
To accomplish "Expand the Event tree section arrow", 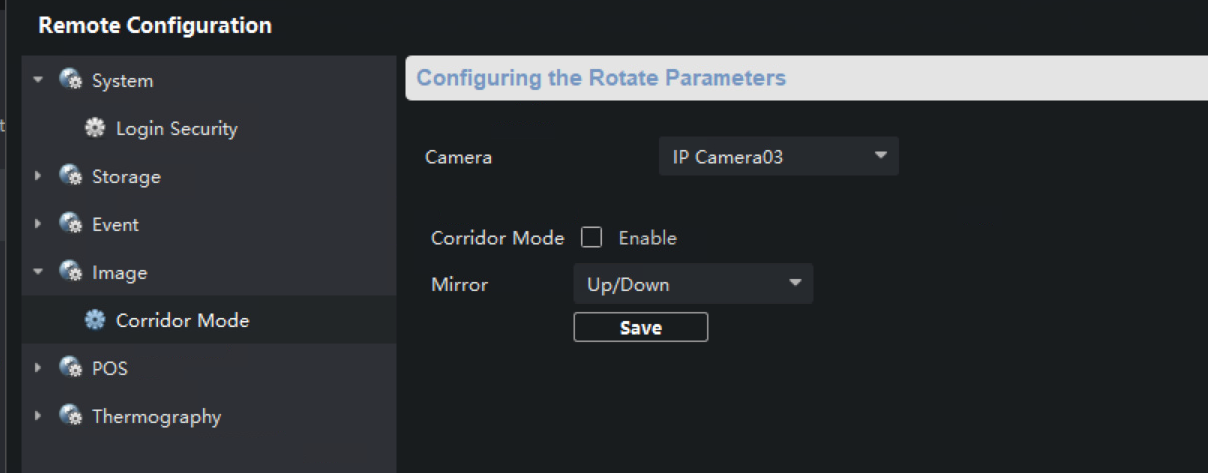I will pyautogui.click(x=38, y=224).
